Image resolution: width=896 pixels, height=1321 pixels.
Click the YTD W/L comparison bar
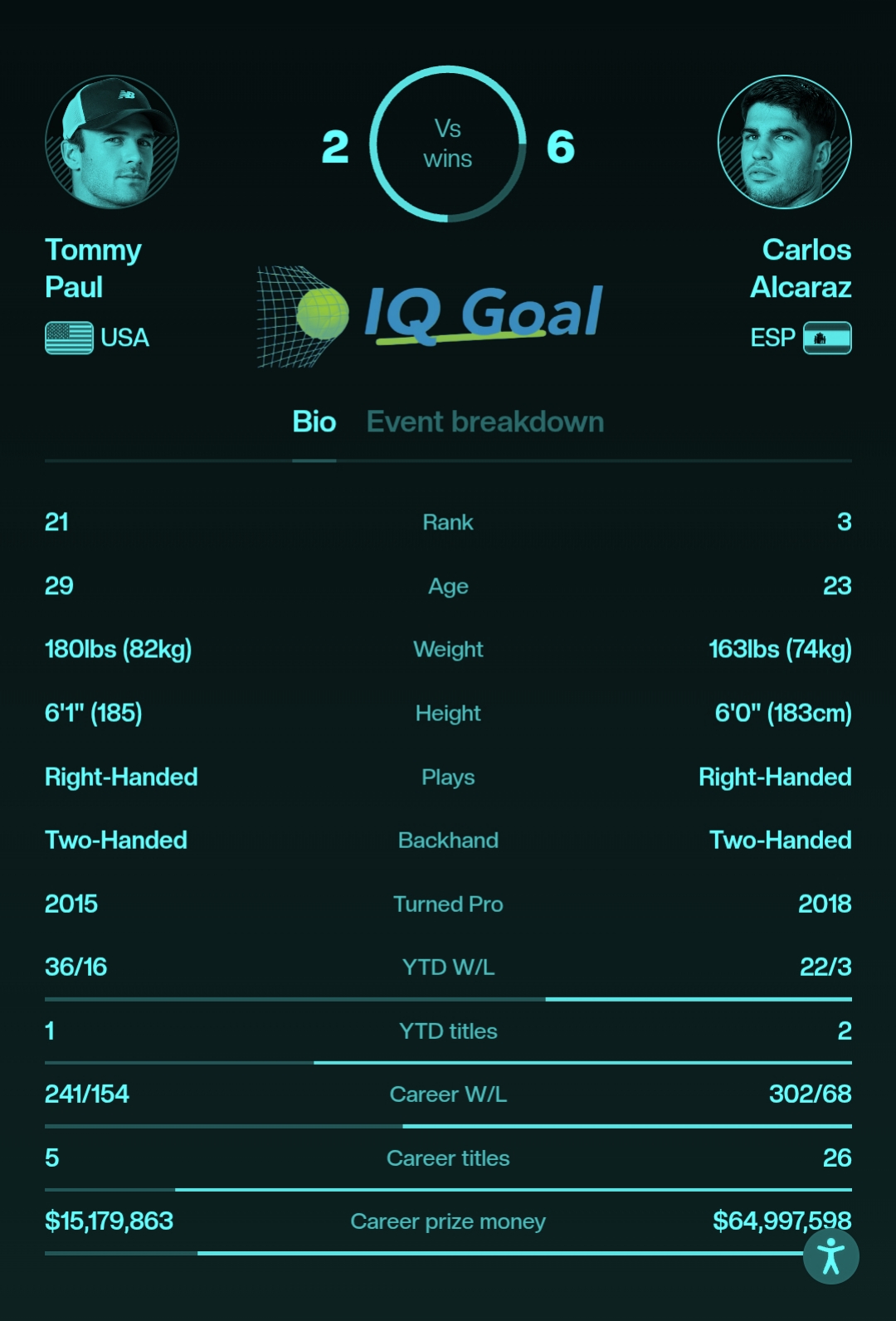448,999
